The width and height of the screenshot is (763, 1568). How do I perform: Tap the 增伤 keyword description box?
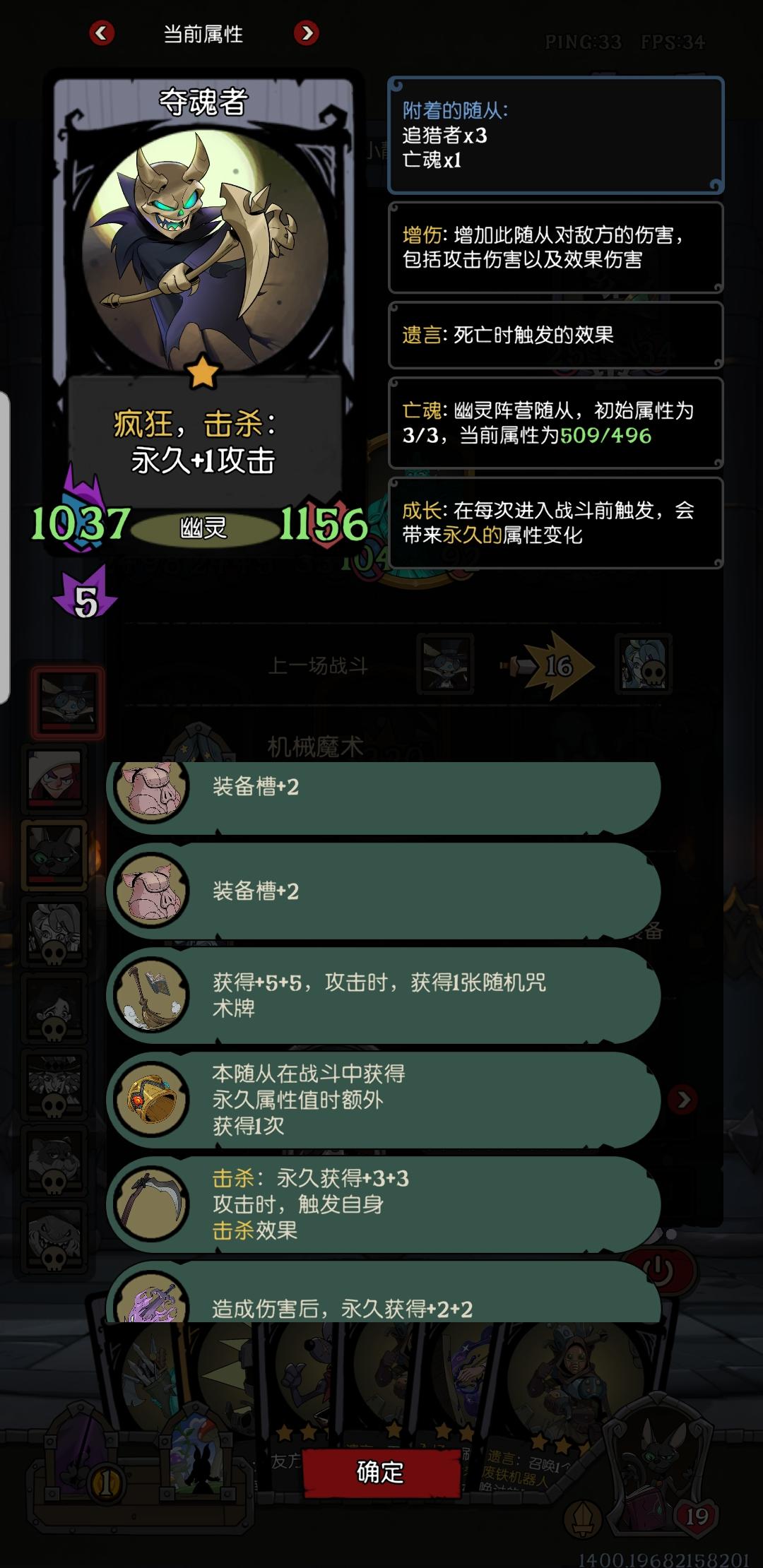(x=556, y=247)
